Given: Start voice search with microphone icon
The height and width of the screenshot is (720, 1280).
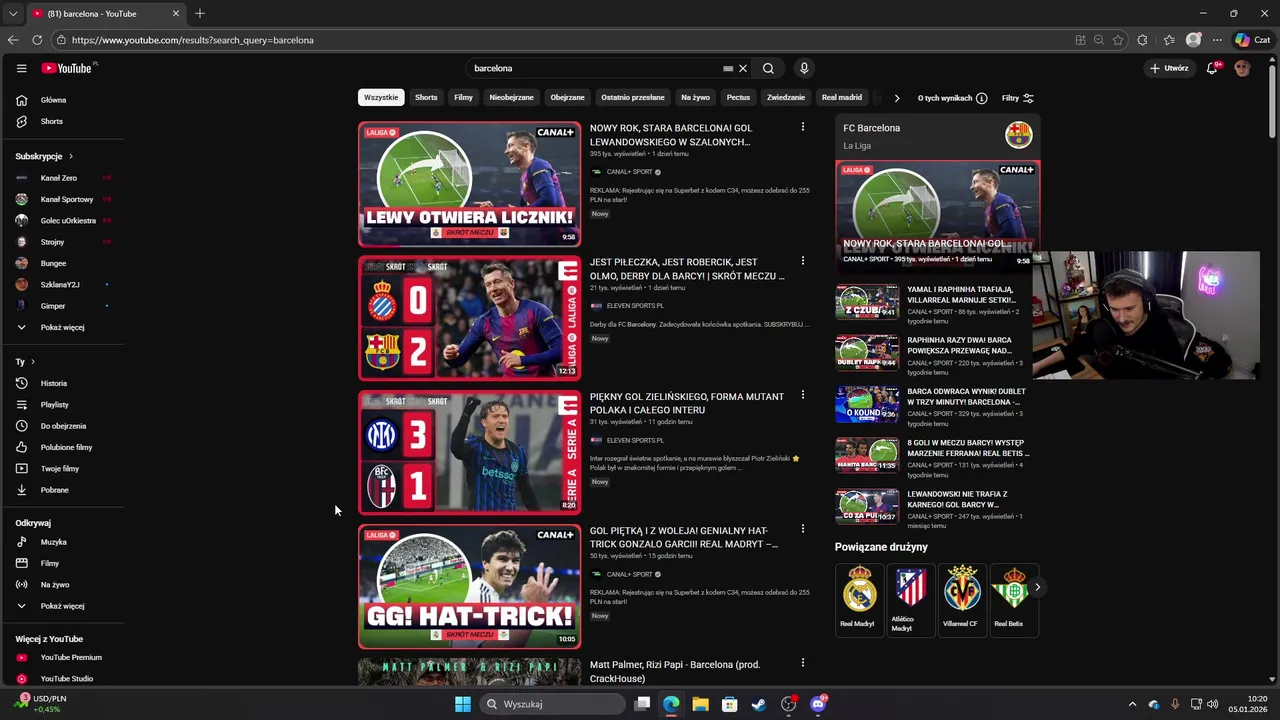Looking at the screenshot, I should 804,68.
